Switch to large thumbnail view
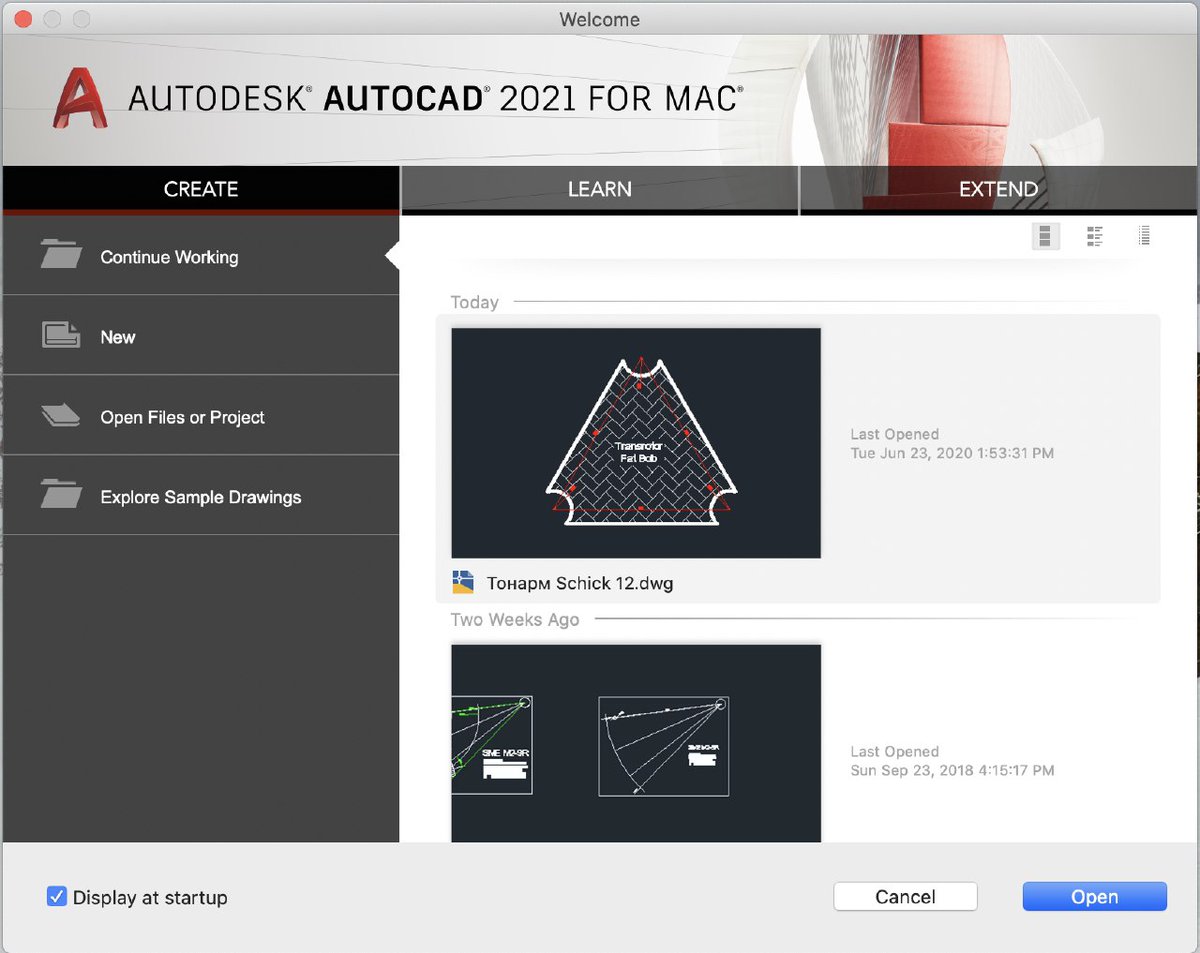 (1045, 236)
